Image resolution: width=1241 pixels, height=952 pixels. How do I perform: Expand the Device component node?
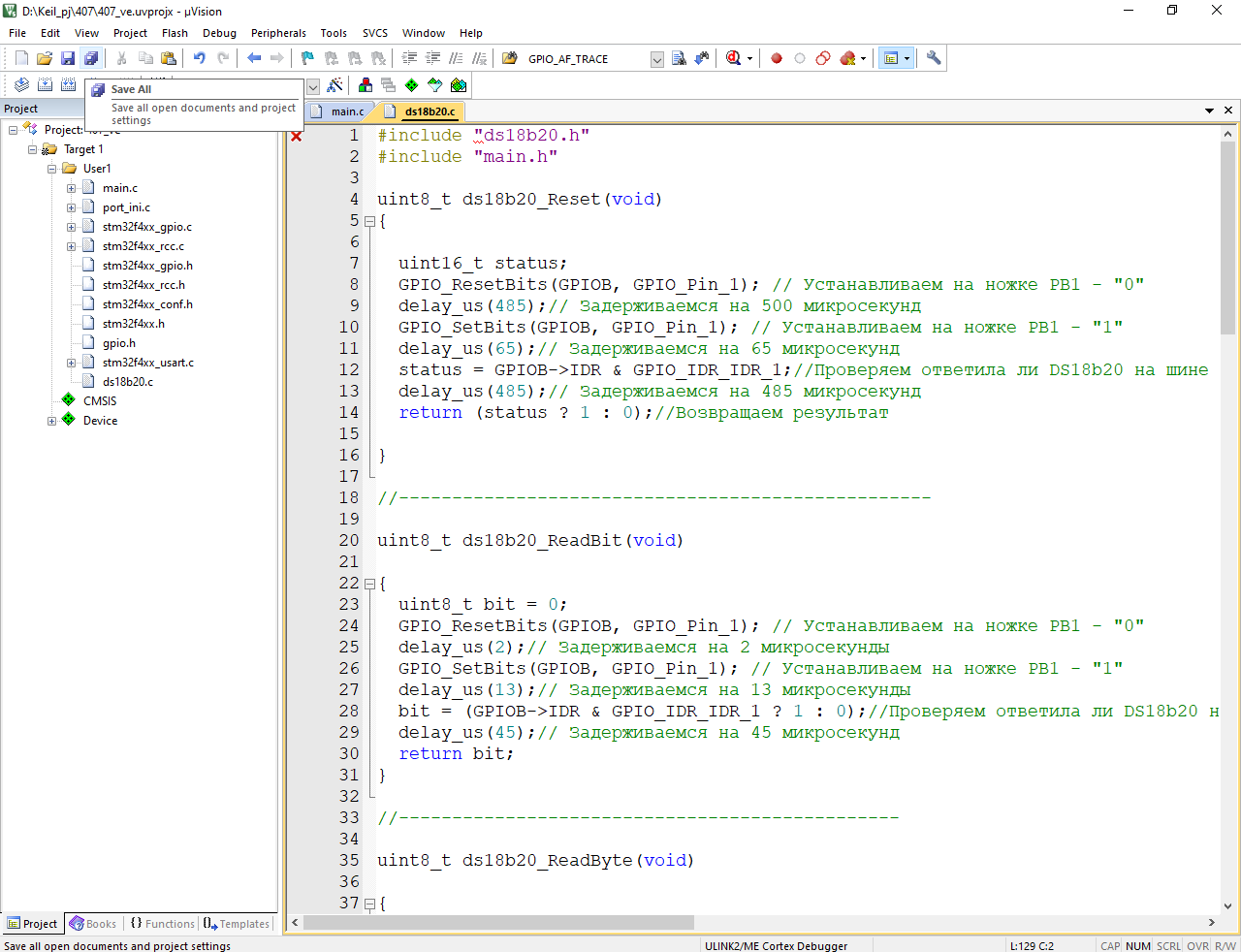pyautogui.click(x=51, y=421)
